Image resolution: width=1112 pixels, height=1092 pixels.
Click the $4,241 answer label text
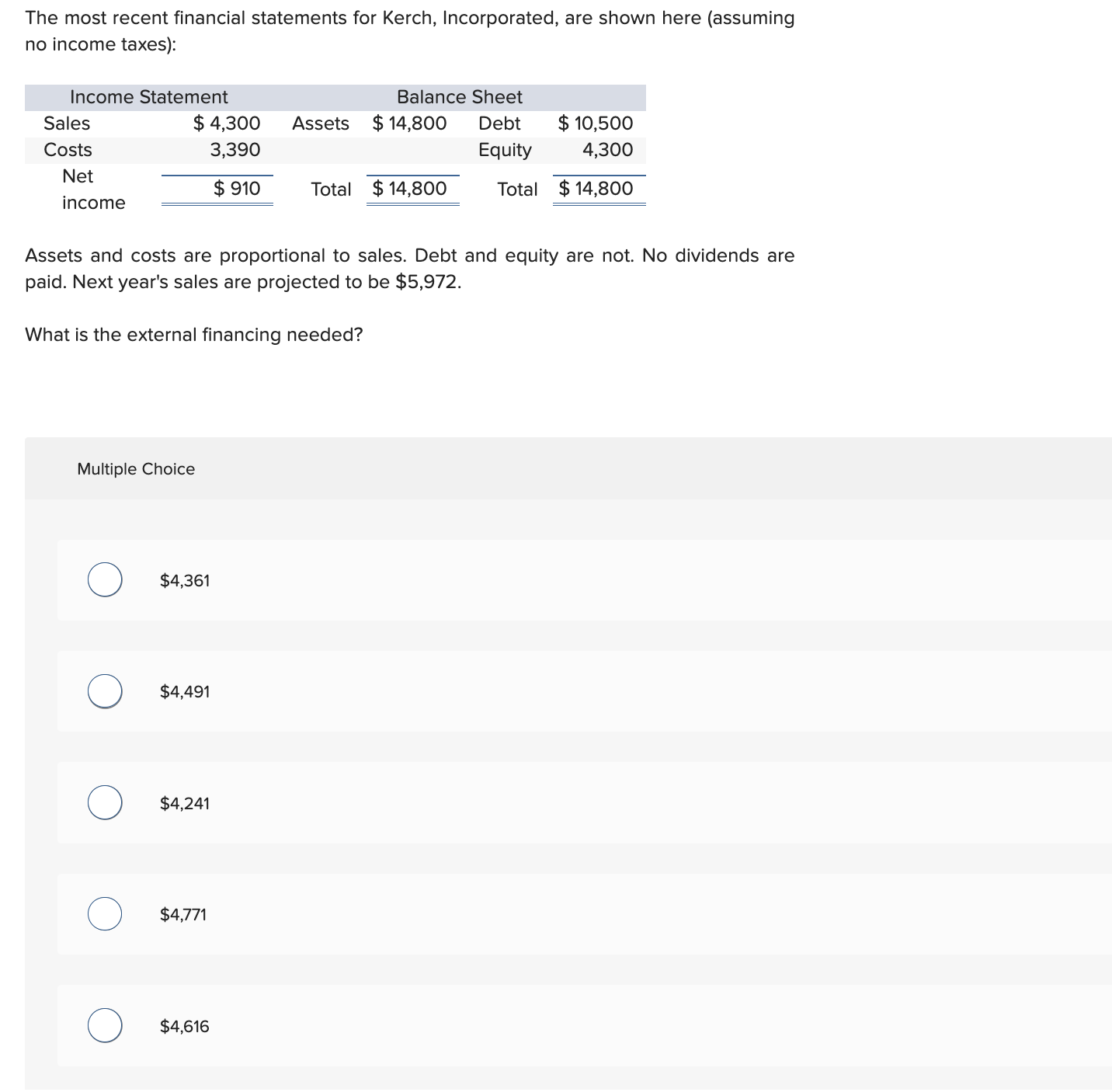point(184,802)
